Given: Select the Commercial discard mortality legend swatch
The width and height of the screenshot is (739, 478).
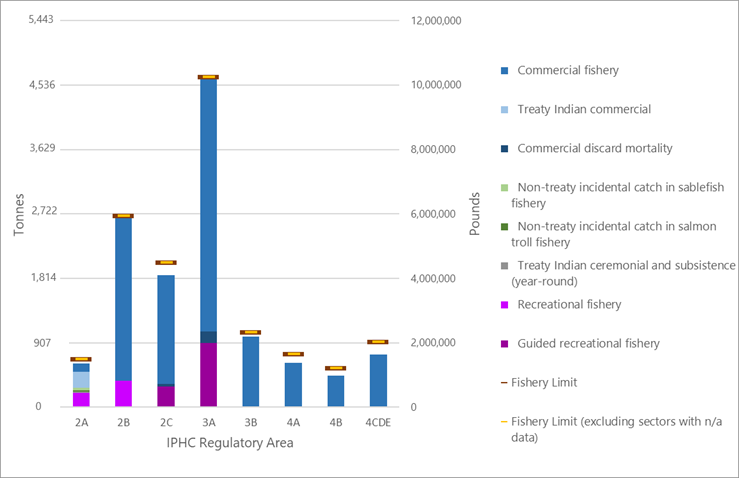Looking at the screenshot, I should coord(505,149).
